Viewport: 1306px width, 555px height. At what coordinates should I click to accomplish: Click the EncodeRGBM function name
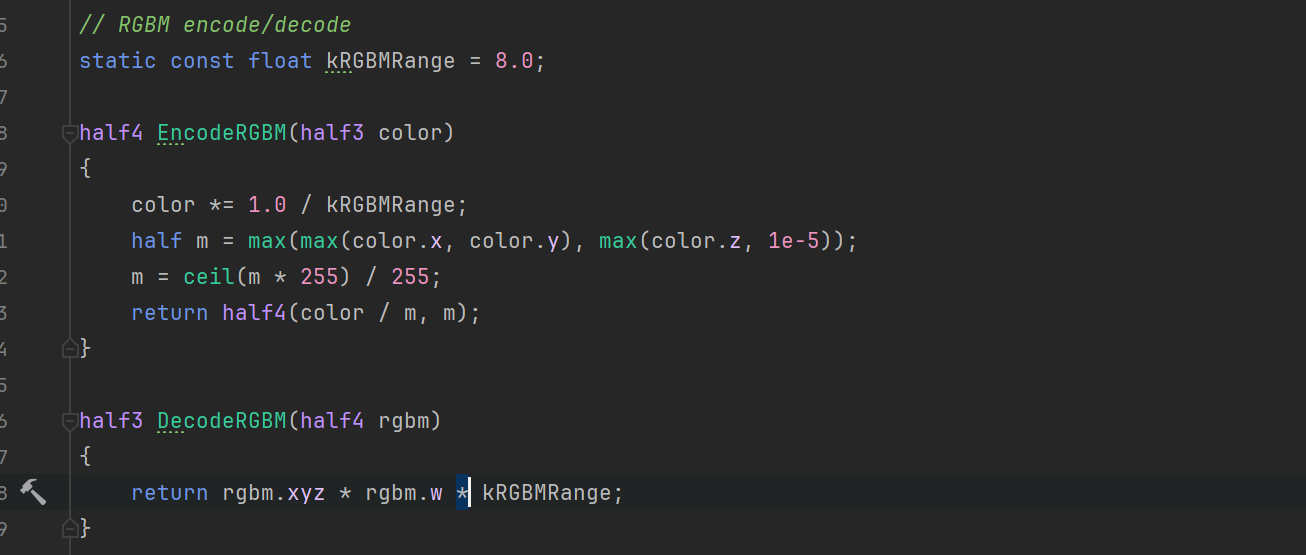click(222, 132)
